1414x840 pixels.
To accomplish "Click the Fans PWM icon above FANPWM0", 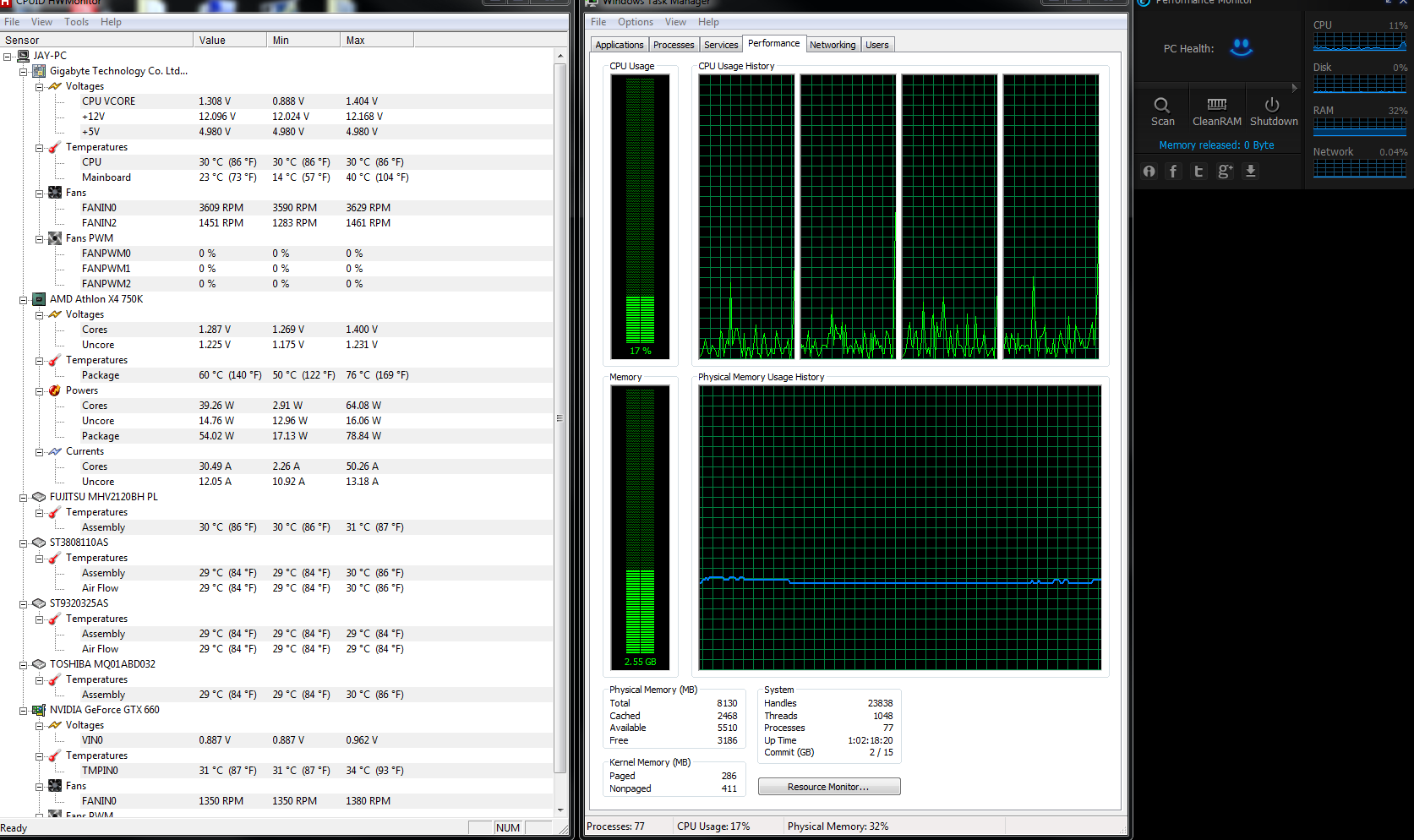I will (x=55, y=238).
